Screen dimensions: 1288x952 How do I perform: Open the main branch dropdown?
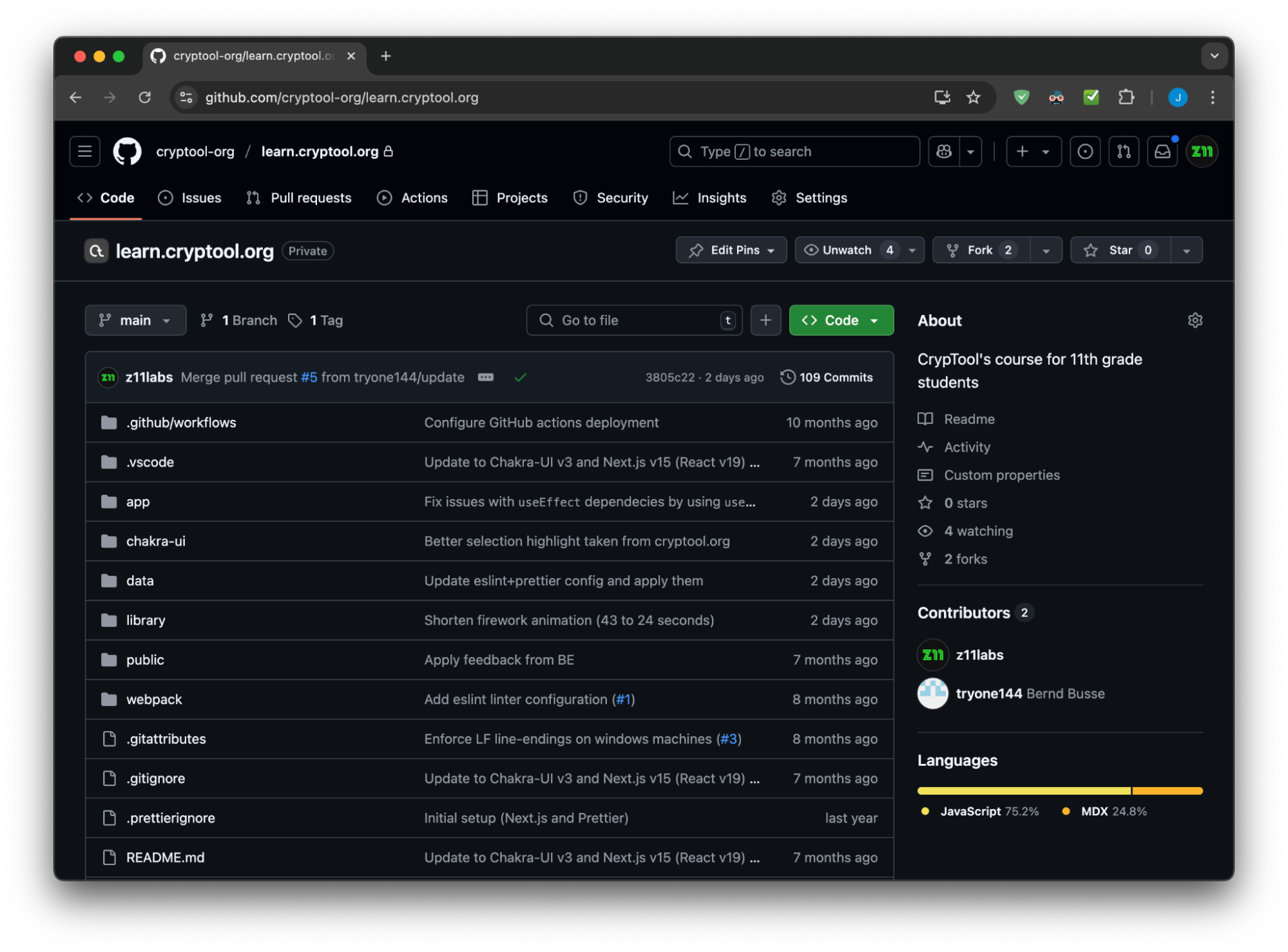pyautogui.click(x=135, y=320)
